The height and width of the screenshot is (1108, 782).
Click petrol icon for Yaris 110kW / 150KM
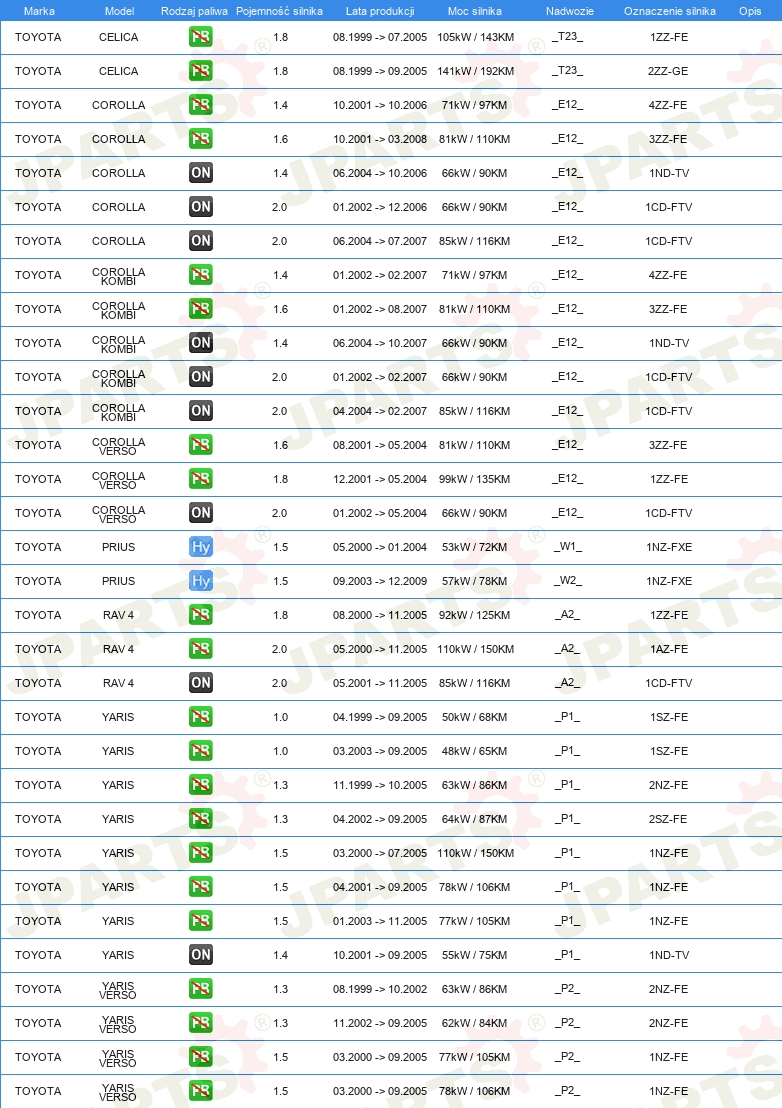click(x=201, y=853)
